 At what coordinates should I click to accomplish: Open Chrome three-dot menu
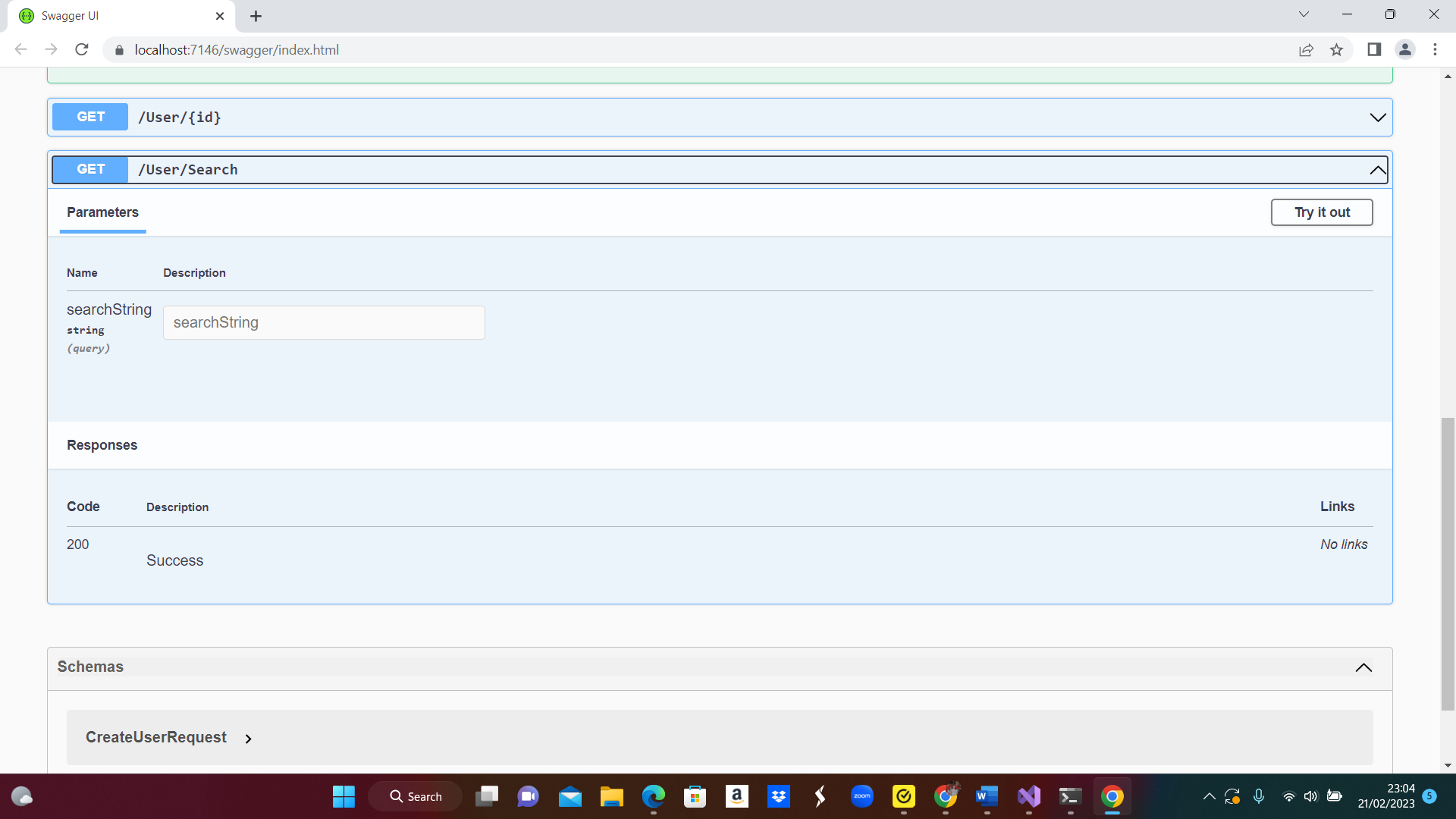tap(1435, 49)
